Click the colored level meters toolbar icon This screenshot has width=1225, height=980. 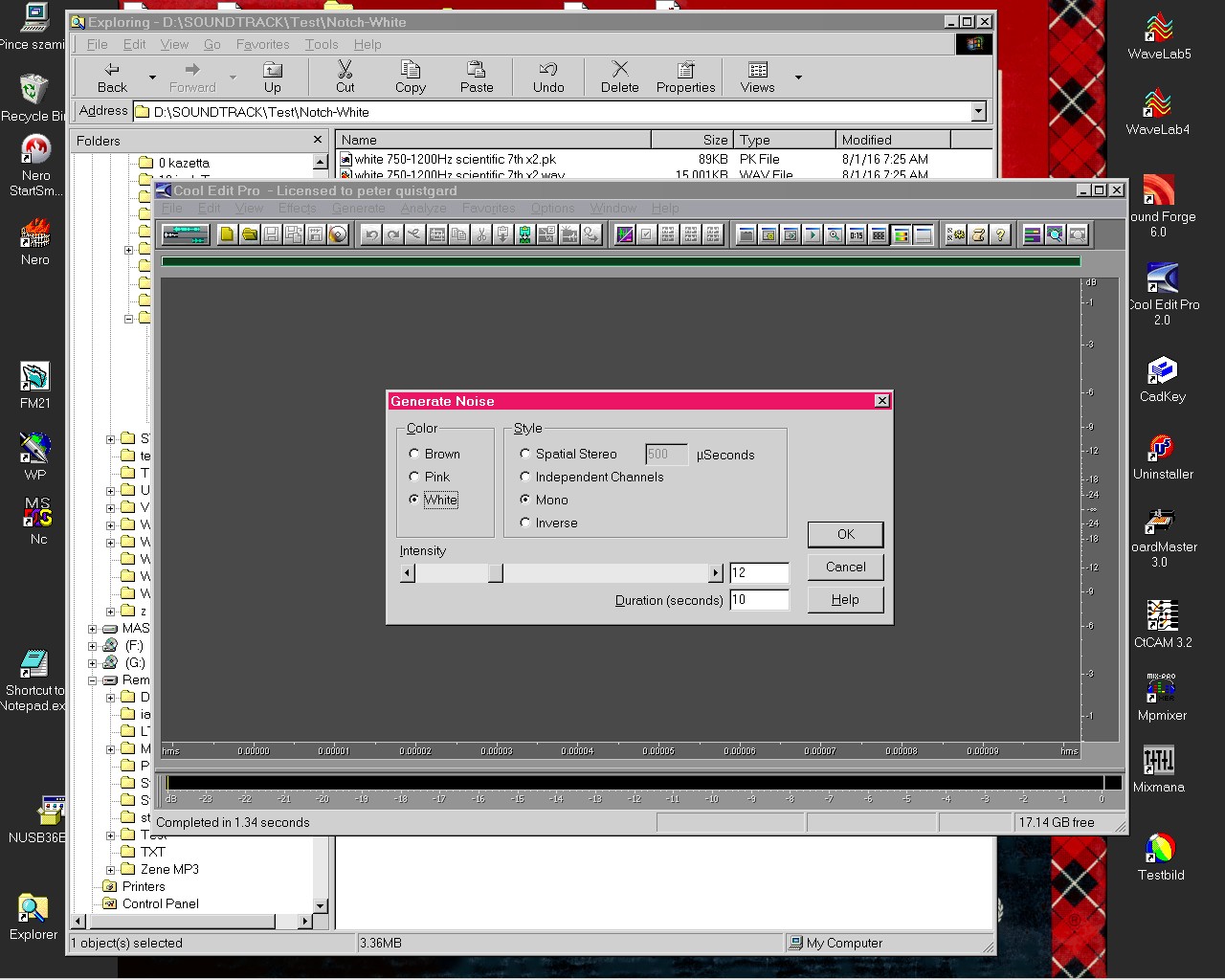pyautogui.click(x=902, y=234)
